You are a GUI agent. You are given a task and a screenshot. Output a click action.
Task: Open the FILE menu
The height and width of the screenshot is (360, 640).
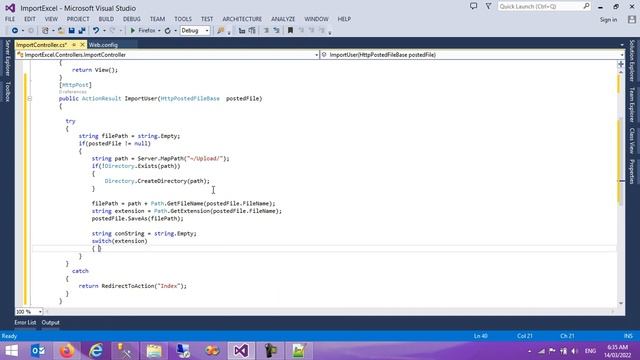(x=10, y=19)
